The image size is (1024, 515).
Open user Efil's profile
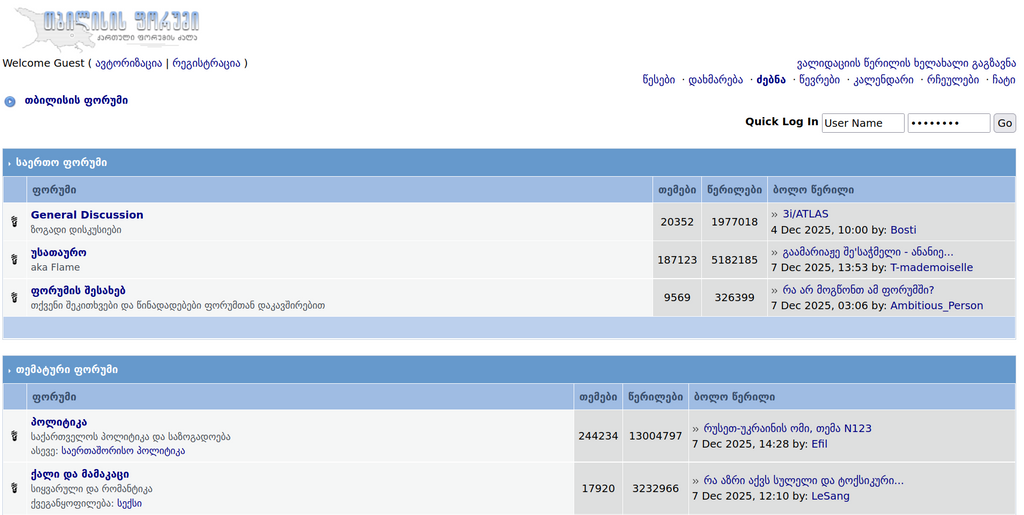(819, 444)
